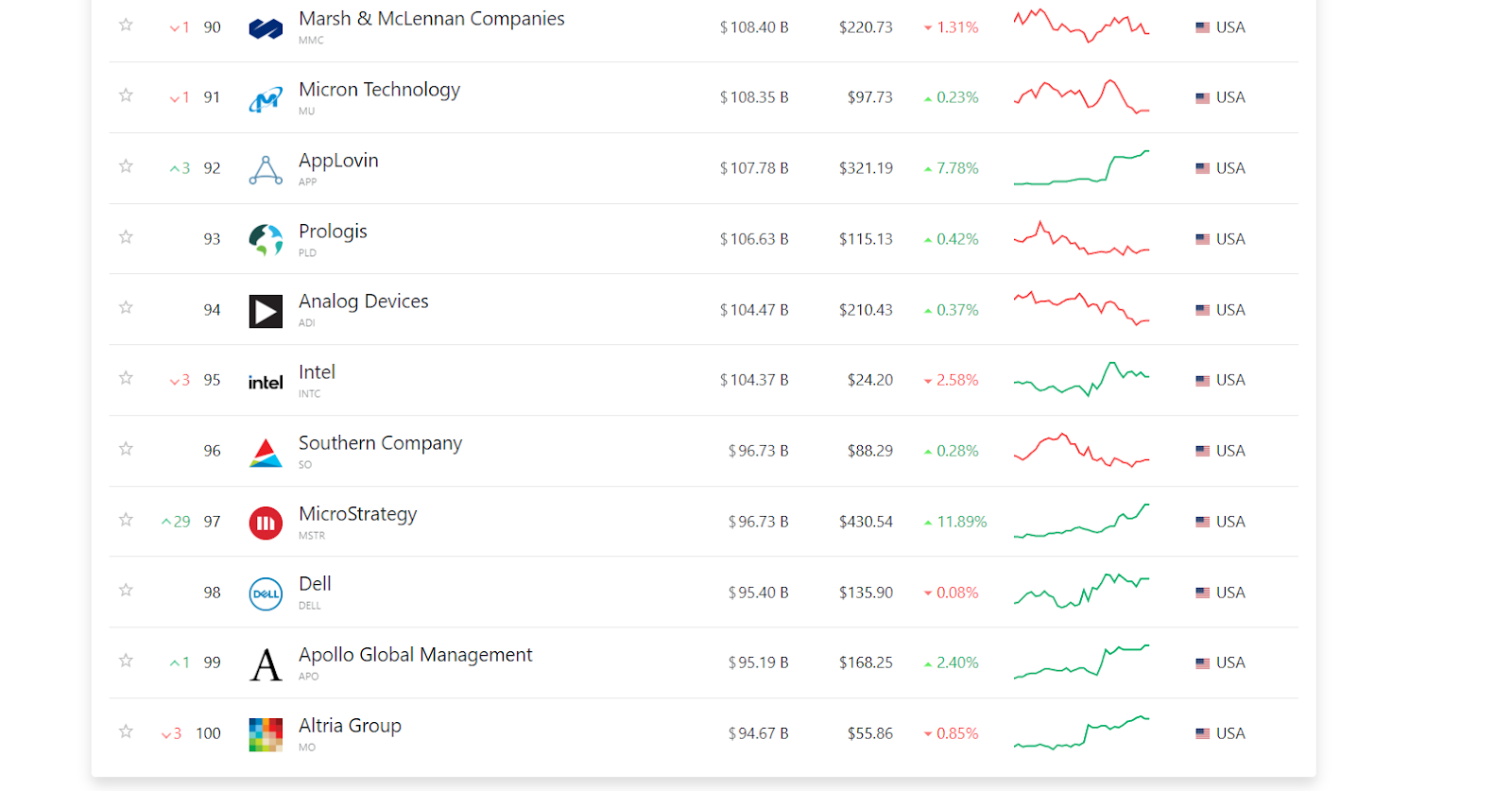Open the Altria Group company page
The width and height of the screenshot is (1512, 791).
(x=350, y=726)
